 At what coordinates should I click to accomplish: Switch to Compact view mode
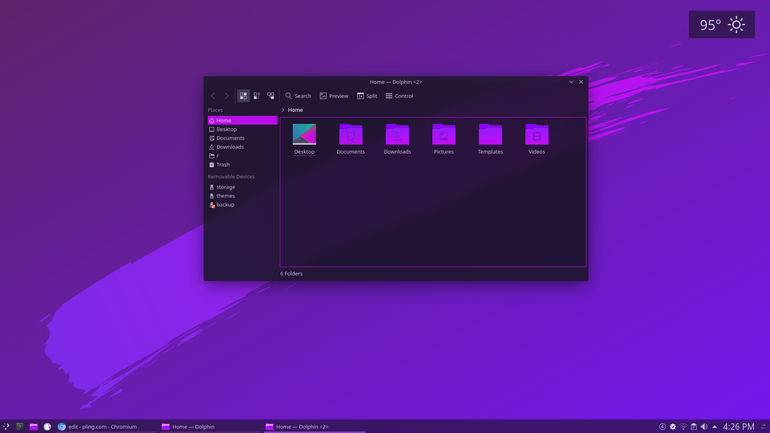pyautogui.click(x=257, y=96)
